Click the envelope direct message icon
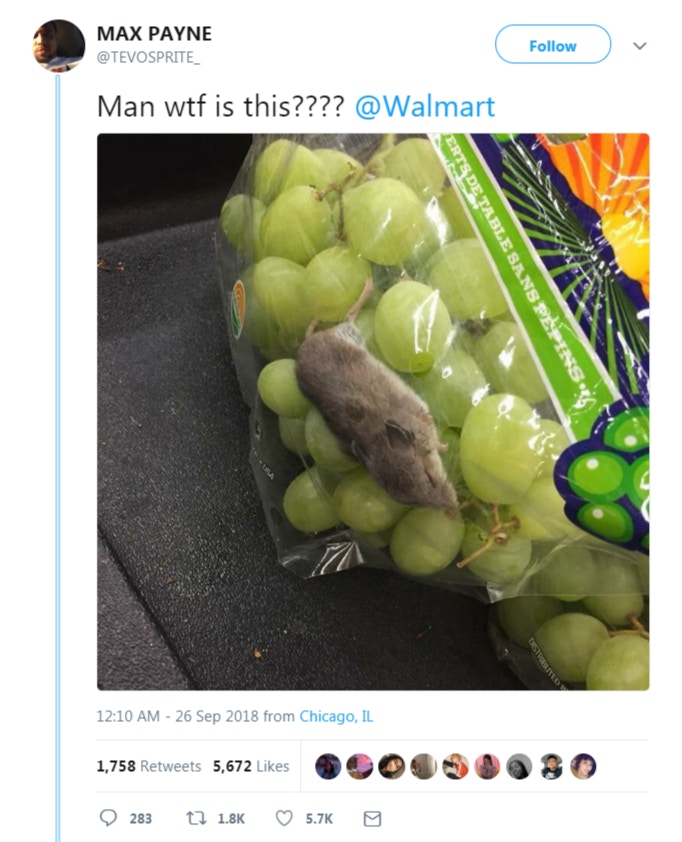Screen dimensions: 682x842 (372, 818)
